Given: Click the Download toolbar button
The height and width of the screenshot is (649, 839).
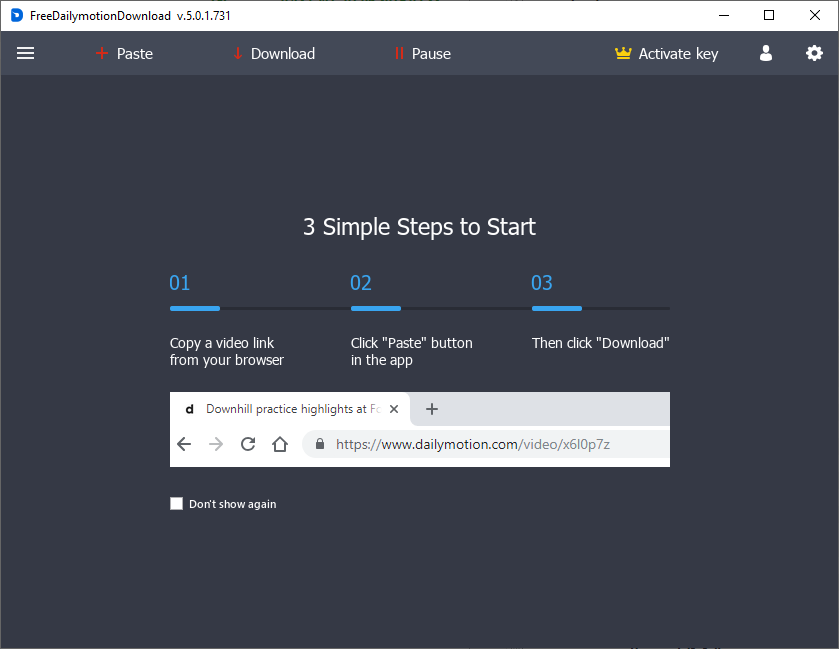Looking at the screenshot, I should coord(274,54).
